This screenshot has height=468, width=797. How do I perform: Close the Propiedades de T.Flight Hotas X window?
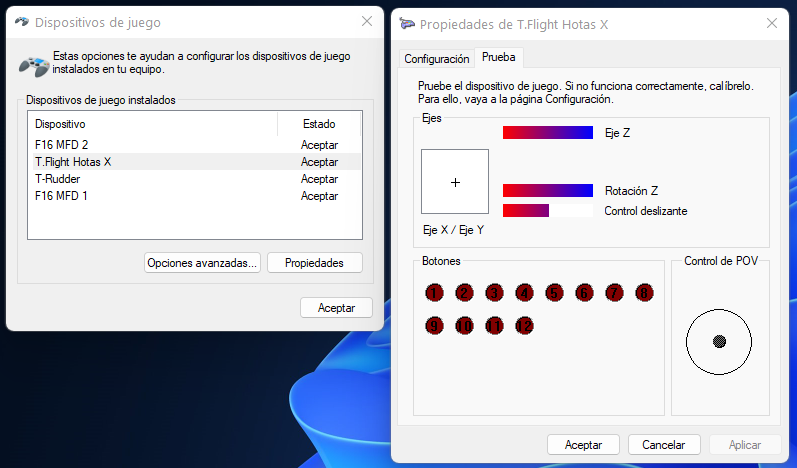click(x=772, y=23)
